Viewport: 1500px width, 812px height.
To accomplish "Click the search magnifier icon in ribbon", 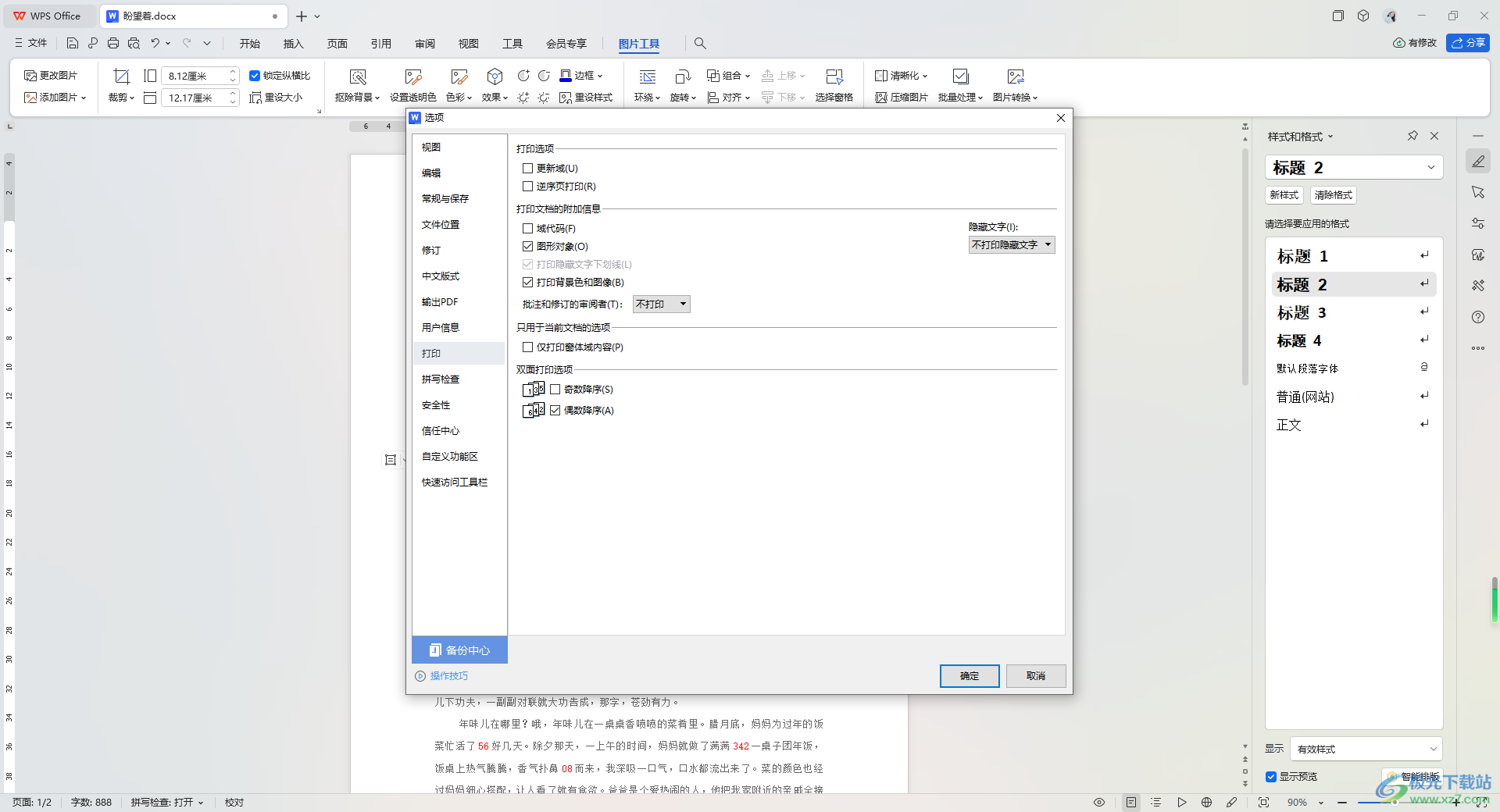I will click(x=700, y=44).
